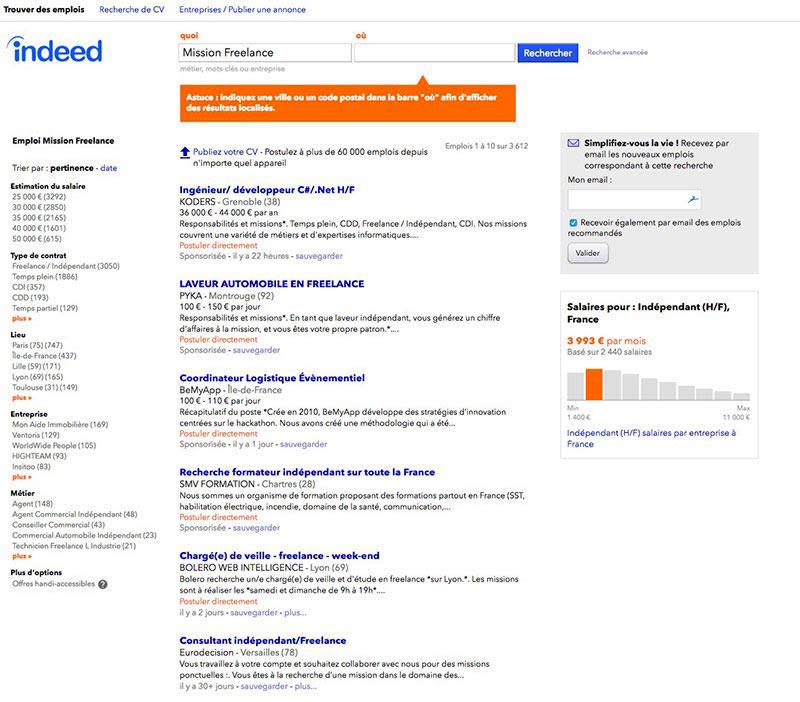The image size is (800, 702).
Task: Click the Valider button
Action: click(588, 253)
